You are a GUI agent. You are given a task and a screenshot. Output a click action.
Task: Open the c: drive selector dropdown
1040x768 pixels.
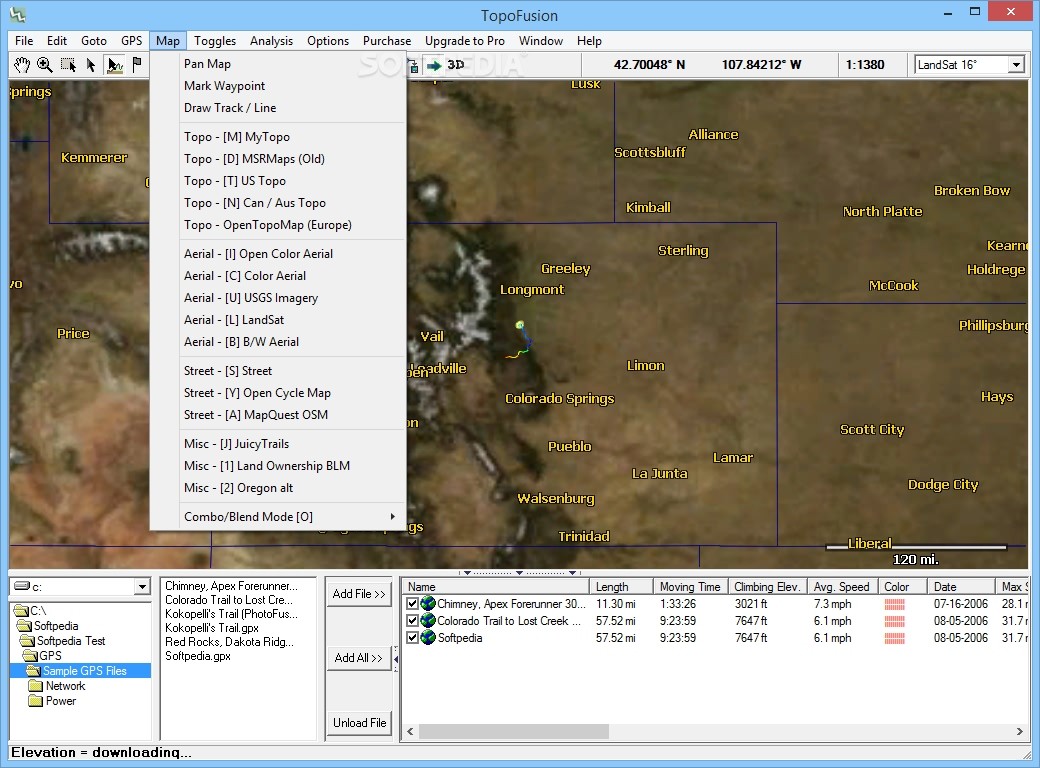click(x=142, y=587)
